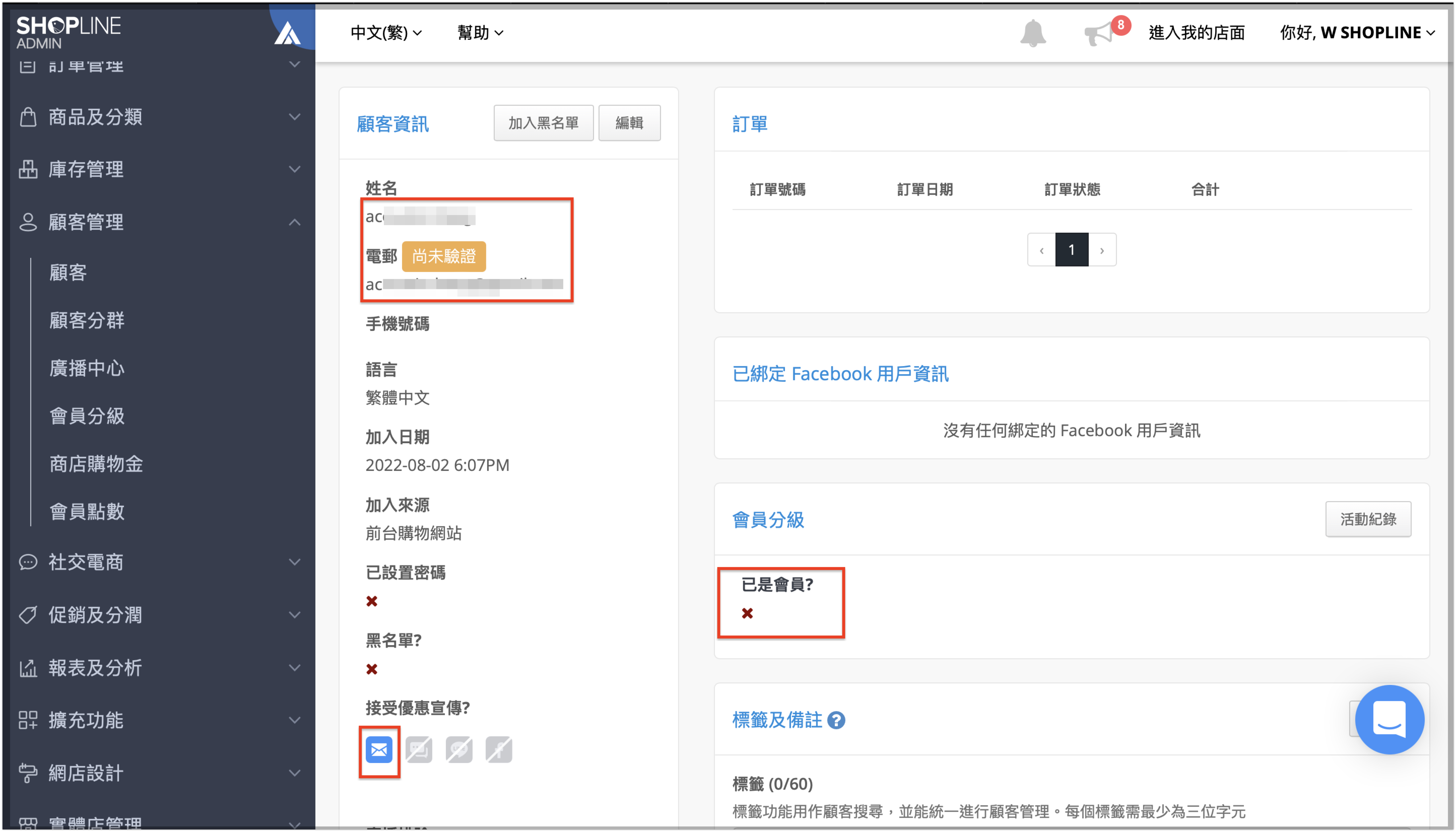Open the 顧客 submenu item

pos(68,272)
